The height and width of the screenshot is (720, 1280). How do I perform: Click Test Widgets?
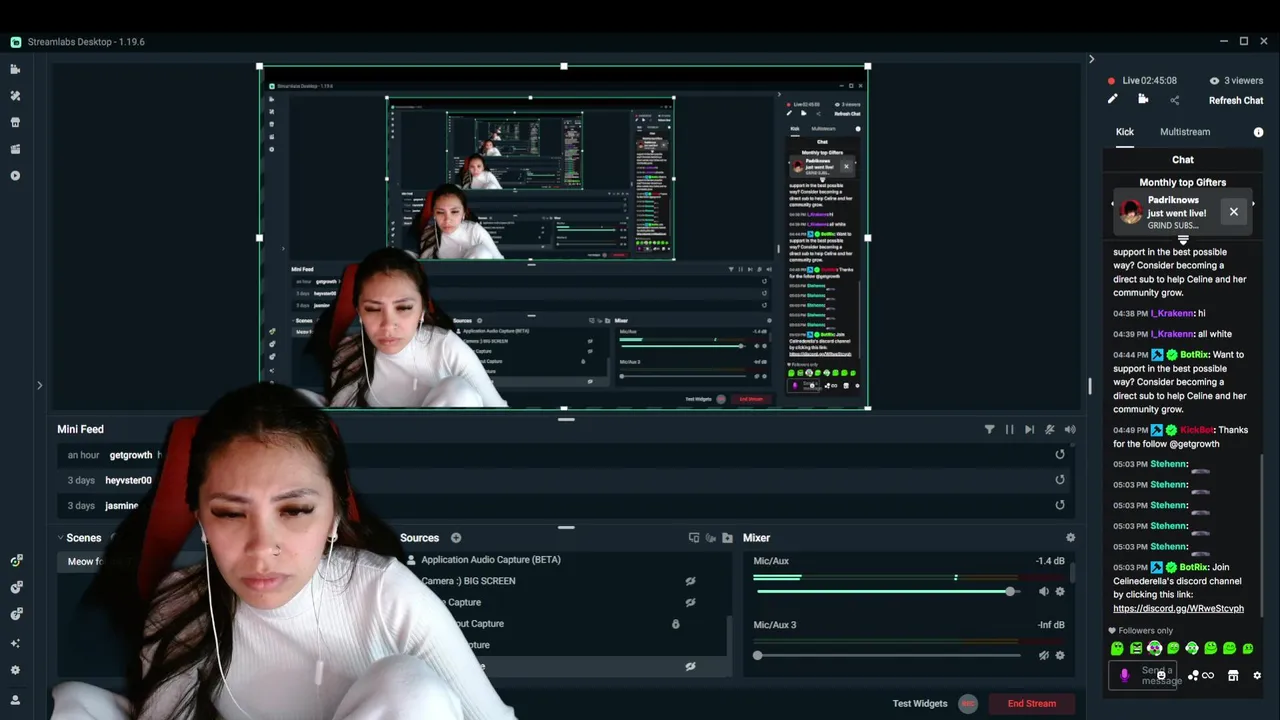(x=920, y=703)
